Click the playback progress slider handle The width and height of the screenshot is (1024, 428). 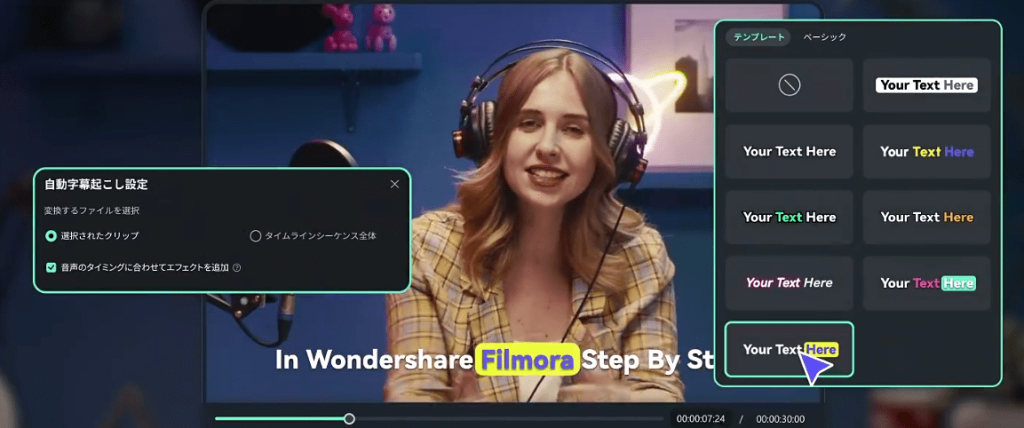click(349, 419)
